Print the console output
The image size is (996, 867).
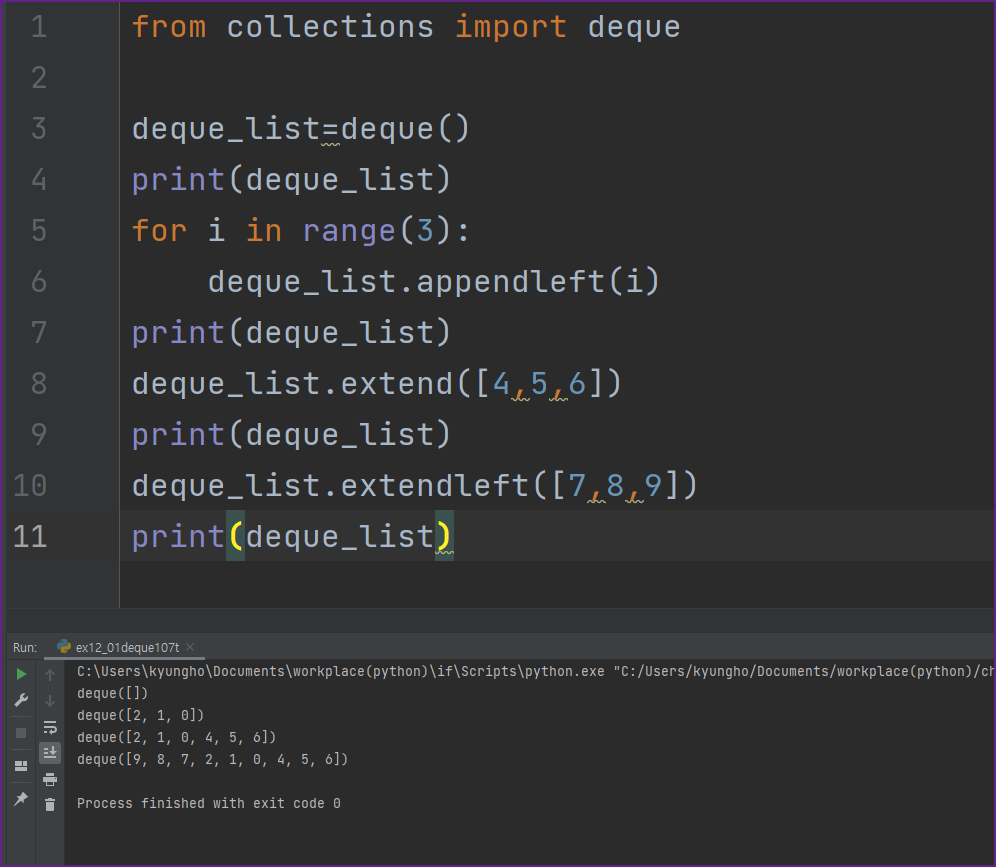(x=49, y=780)
